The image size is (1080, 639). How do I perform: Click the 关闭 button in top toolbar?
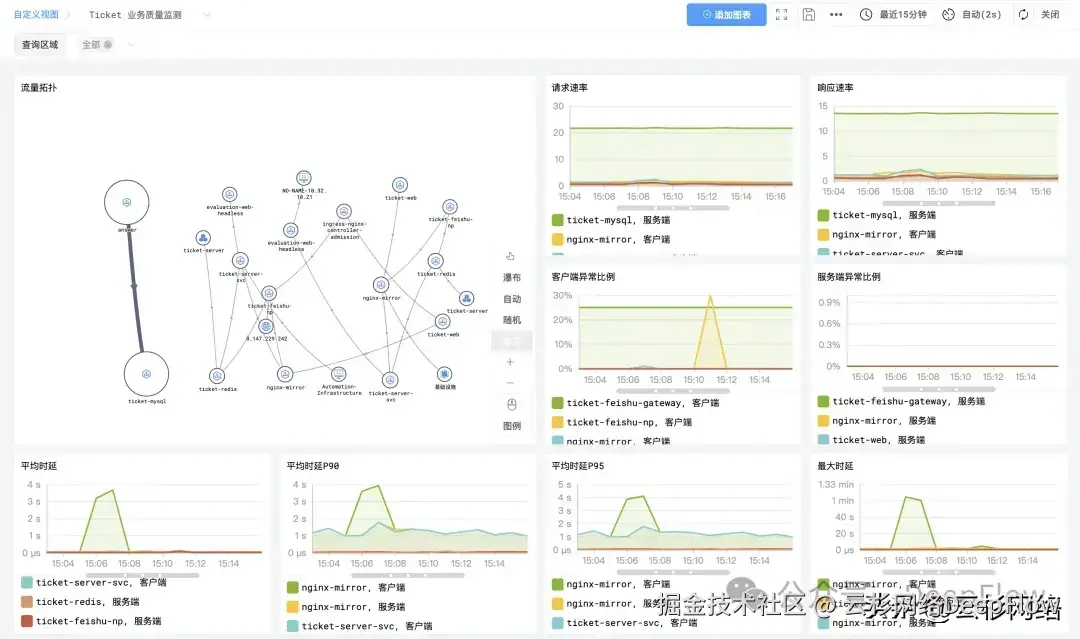[1050, 14]
